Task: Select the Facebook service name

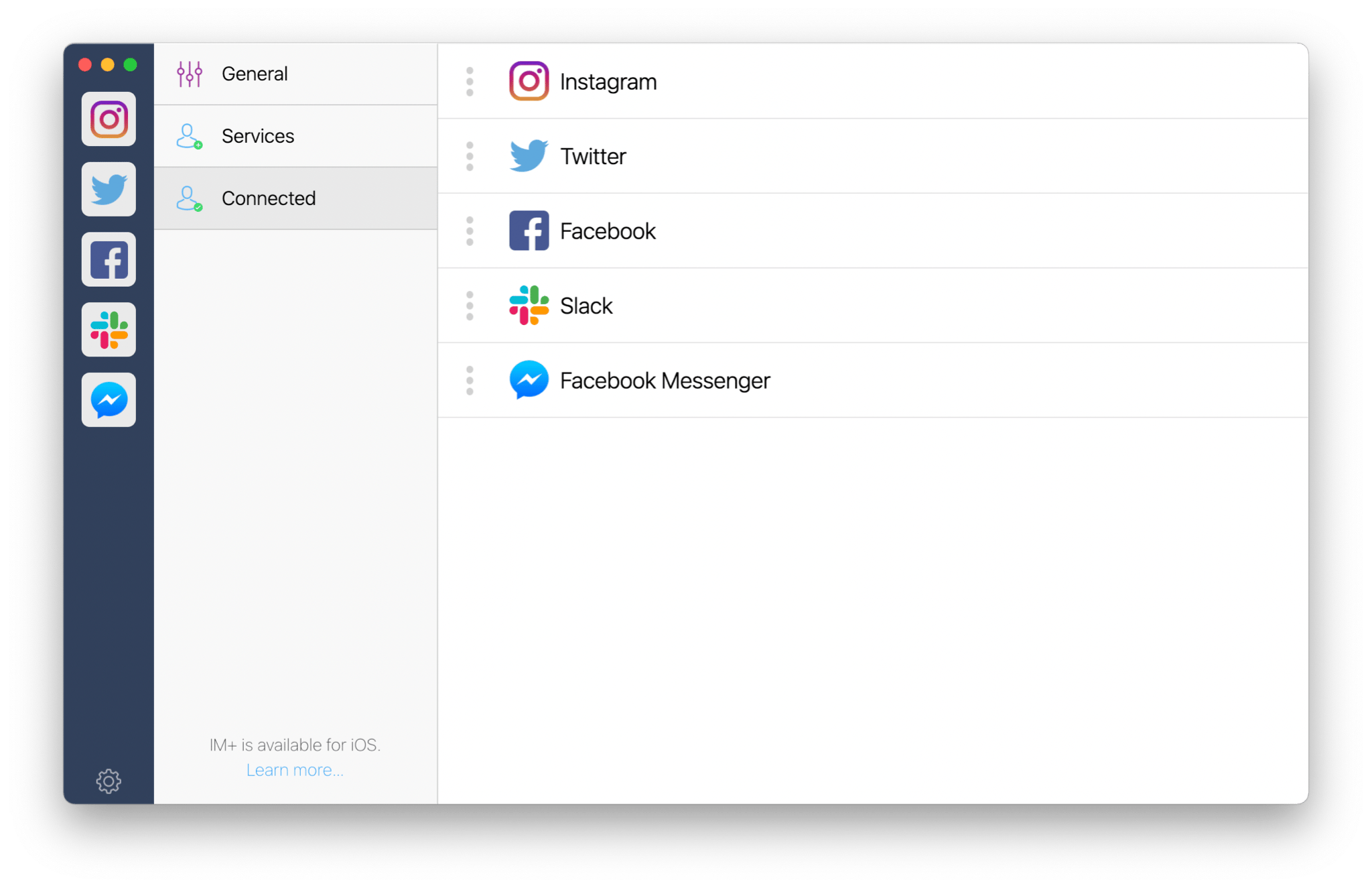Action: tap(608, 231)
